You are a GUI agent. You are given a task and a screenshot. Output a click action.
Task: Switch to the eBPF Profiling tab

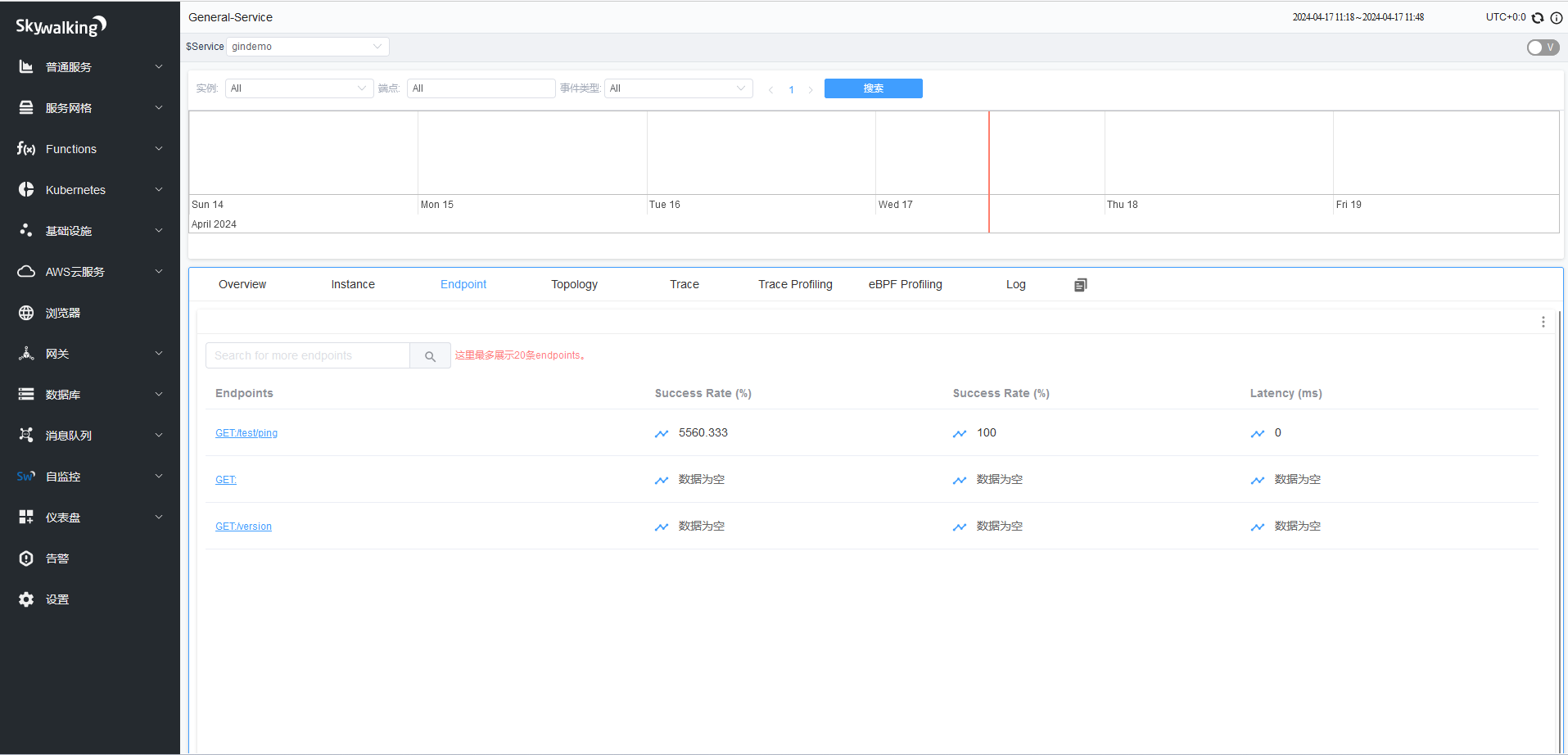(906, 284)
